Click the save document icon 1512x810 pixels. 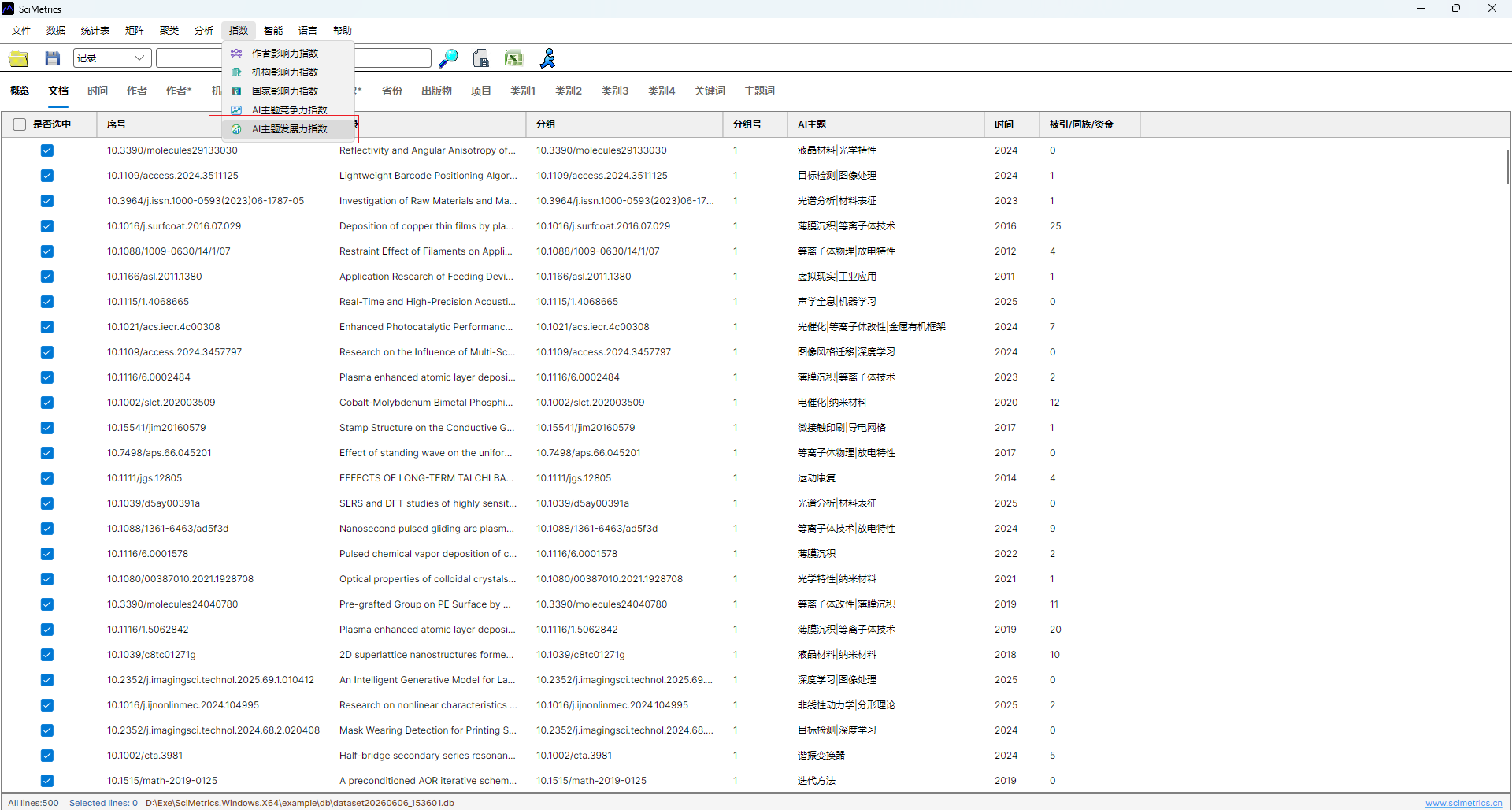pyautogui.click(x=481, y=58)
